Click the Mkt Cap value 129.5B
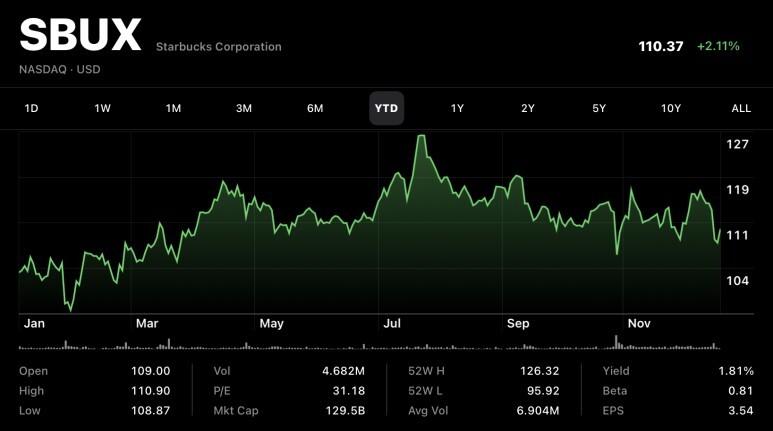 pos(345,411)
